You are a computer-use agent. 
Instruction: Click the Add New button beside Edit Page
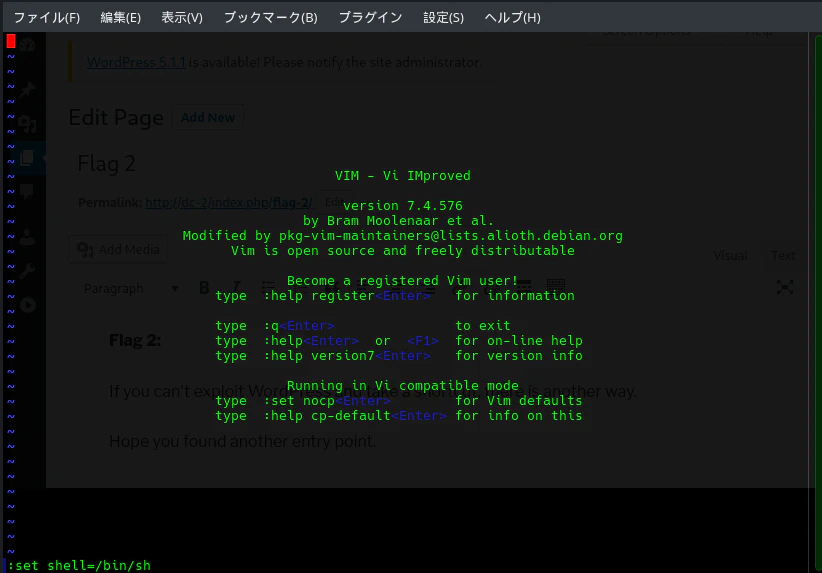(x=208, y=117)
